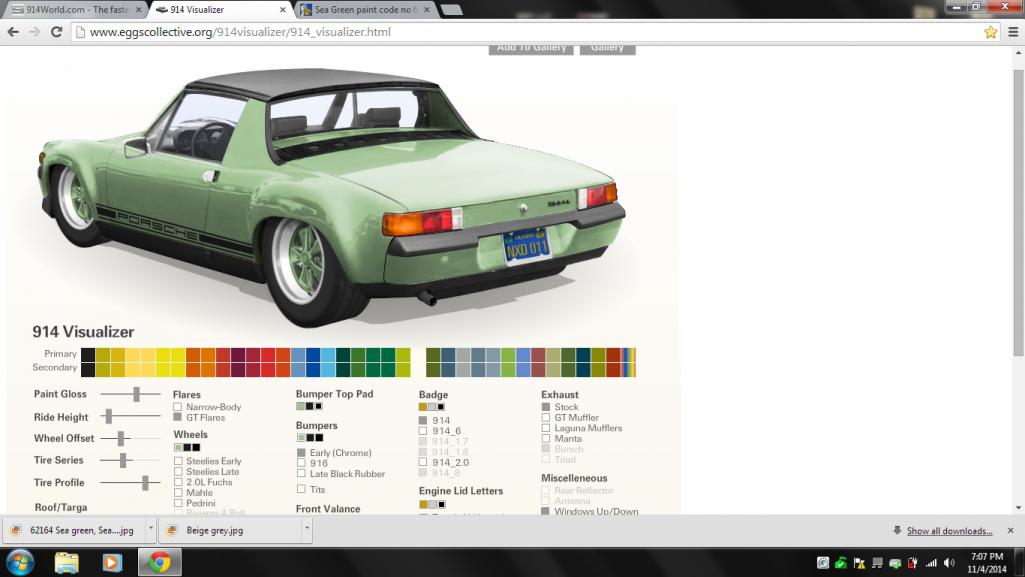1025x577 pixels.
Task: Click the Chrome taskbar icon
Action: (160, 563)
